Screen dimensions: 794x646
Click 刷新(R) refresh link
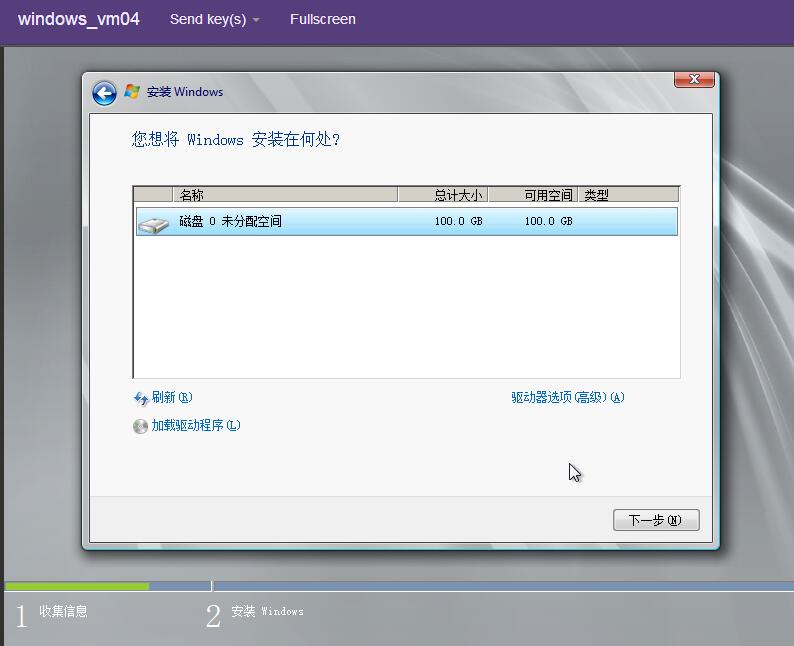172,397
